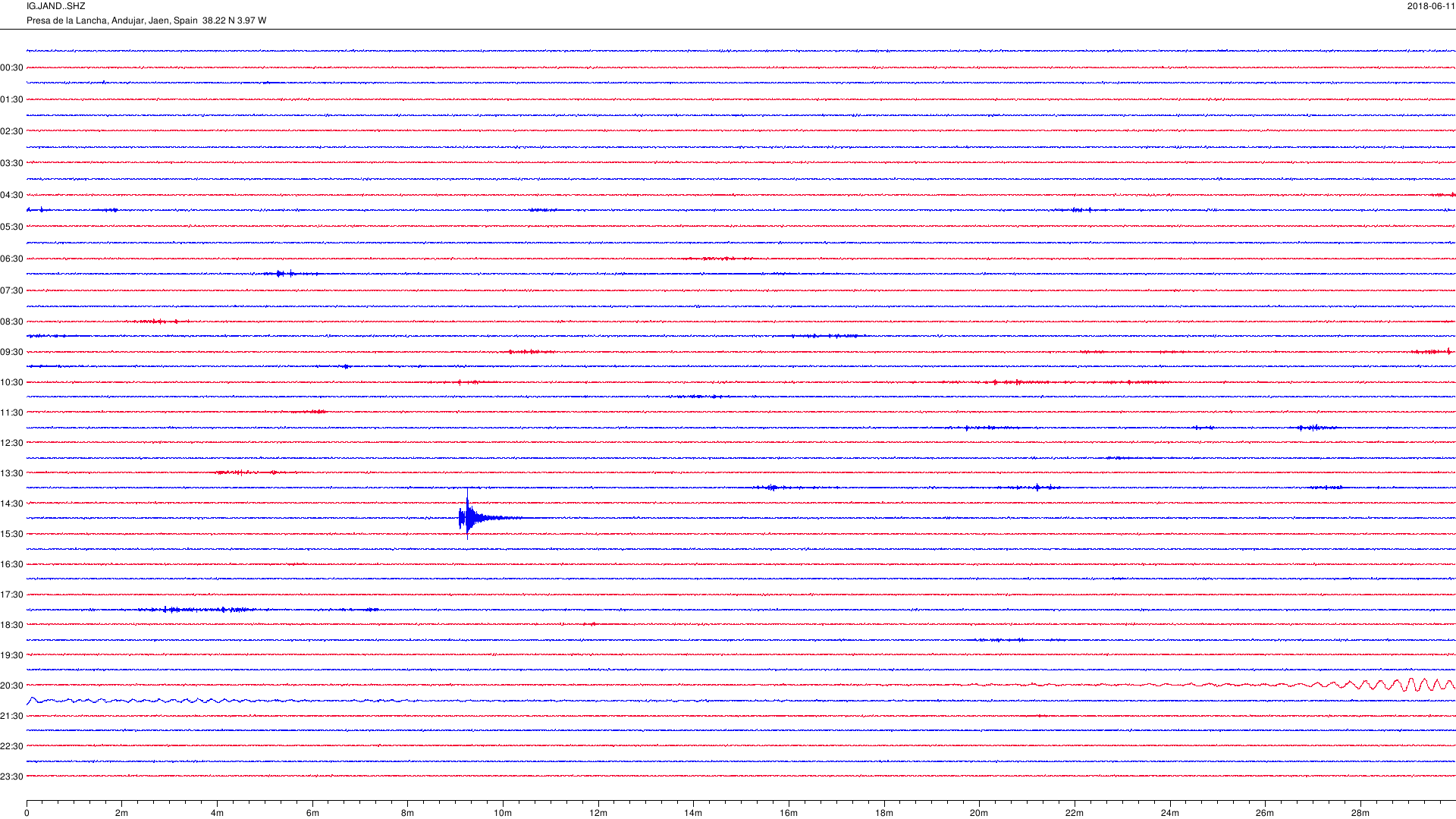Click the 17:30 time label
1456x819 pixels.
(11, 595)
